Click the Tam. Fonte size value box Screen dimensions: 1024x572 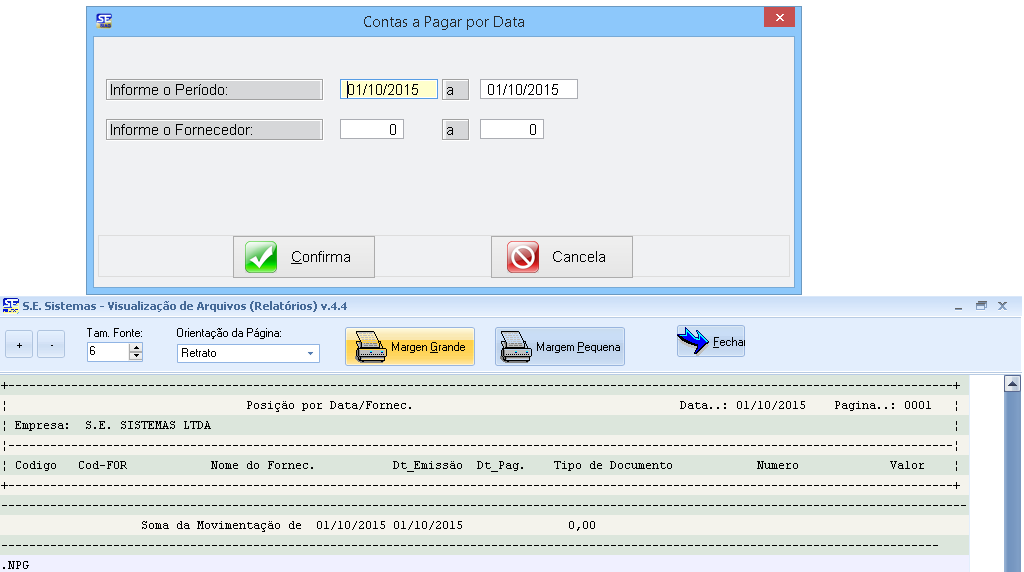(108, 352)
